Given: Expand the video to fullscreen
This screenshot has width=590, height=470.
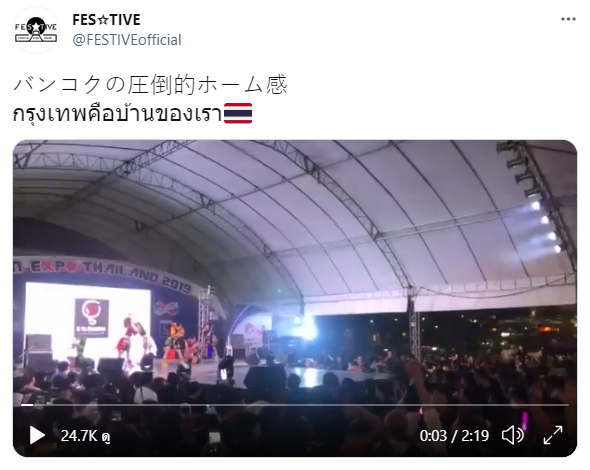Looking at the screenshot, I should tap(553, 435).
